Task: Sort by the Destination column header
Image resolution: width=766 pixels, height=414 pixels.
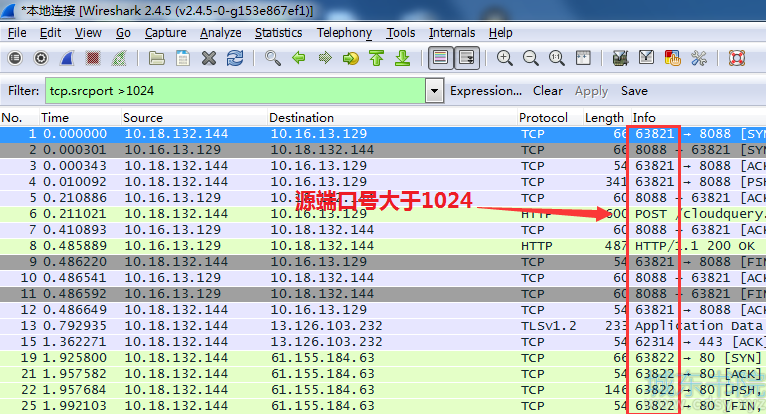Action: click(x=392, y=118)
